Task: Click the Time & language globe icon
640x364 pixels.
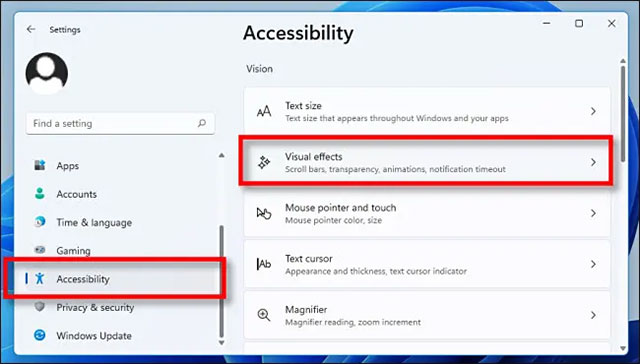Action: 40,222
